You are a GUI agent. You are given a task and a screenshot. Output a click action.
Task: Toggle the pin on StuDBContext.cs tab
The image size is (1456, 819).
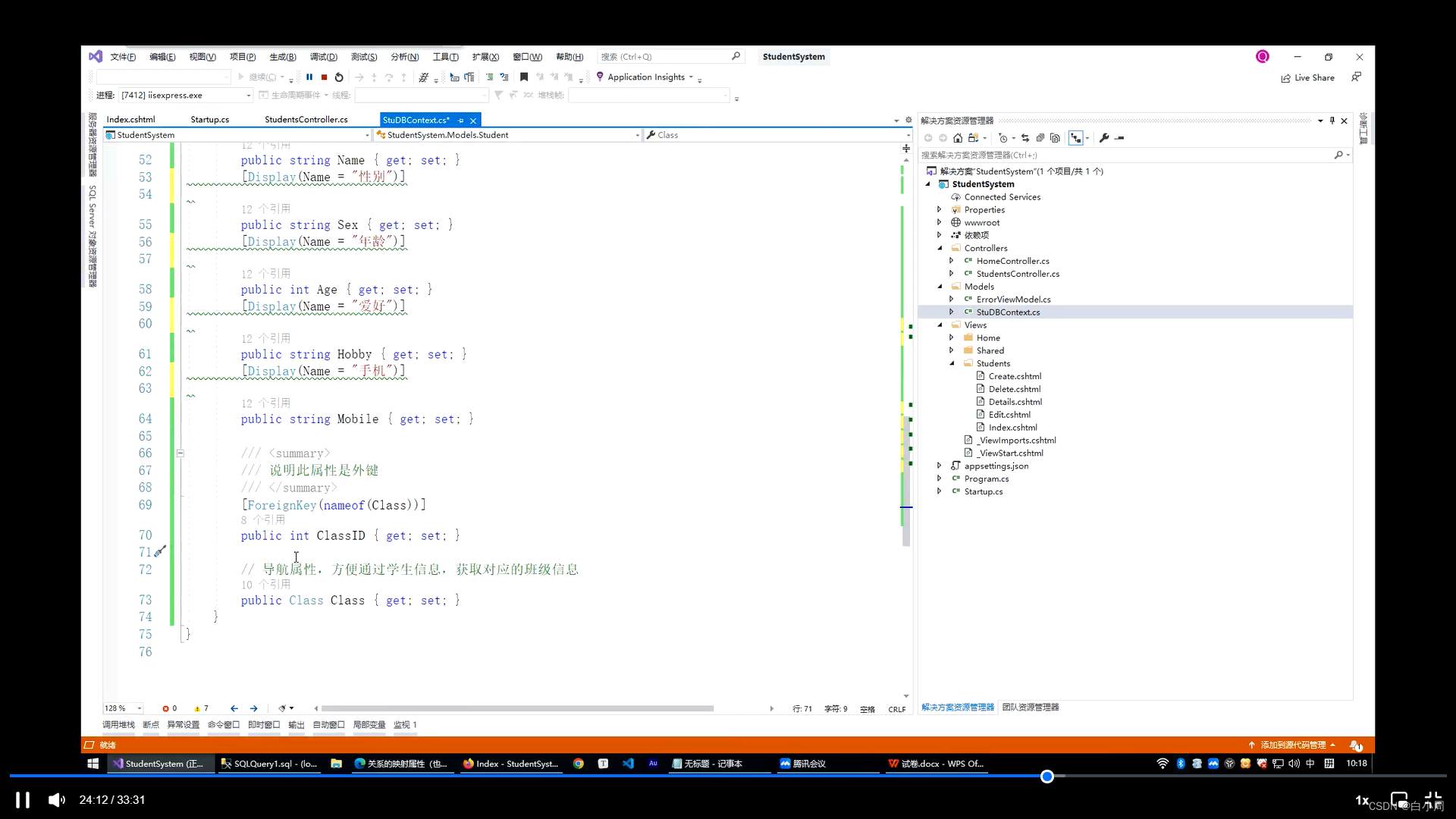point(460,121)
